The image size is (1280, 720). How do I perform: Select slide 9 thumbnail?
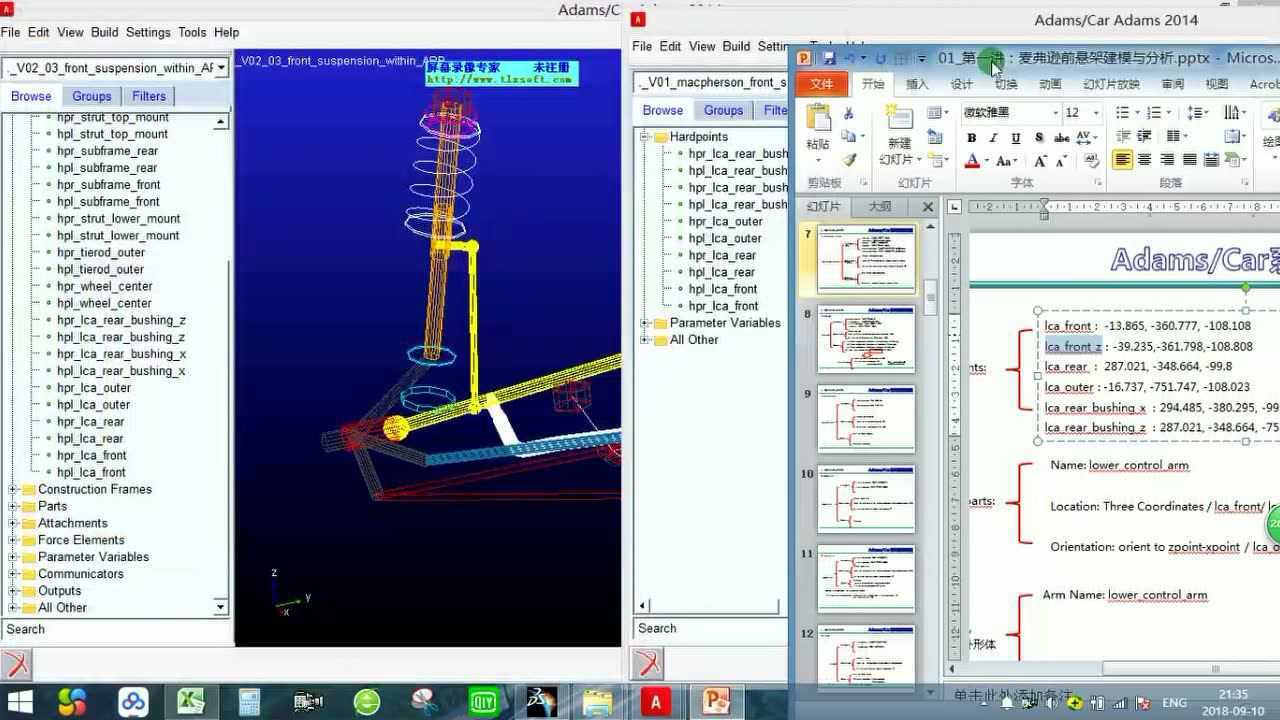(x=866, y=419)
